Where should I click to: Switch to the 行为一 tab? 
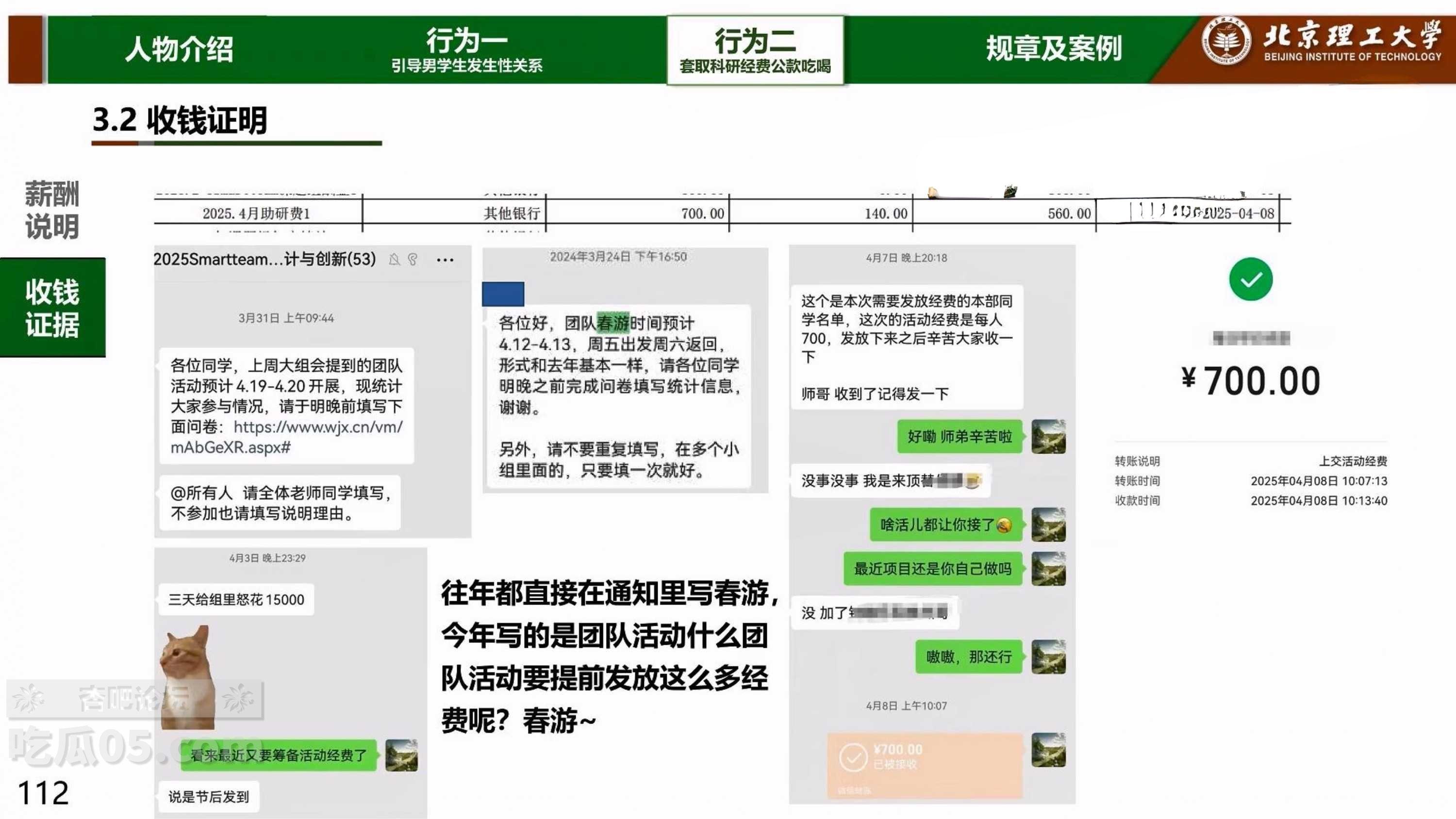pyautogui.click(x=466, y=49)
